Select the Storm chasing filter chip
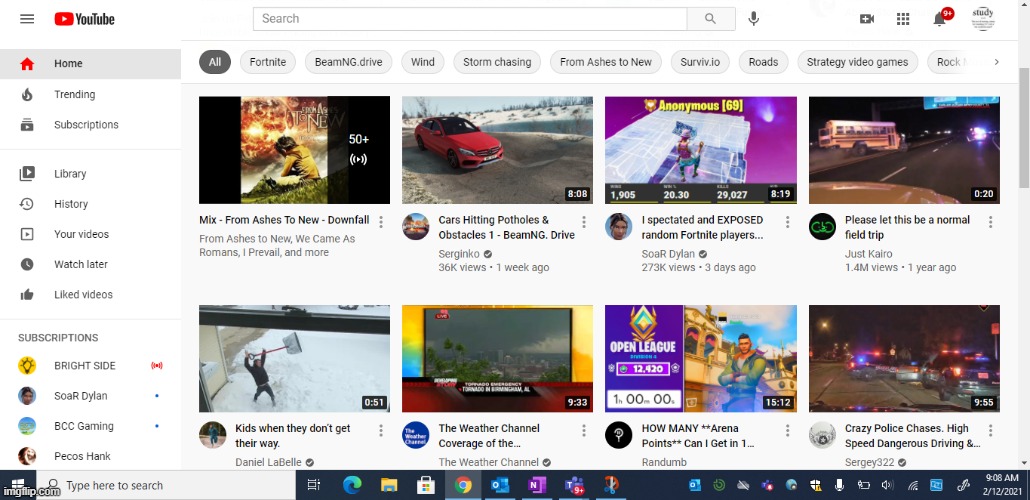This screenshot has width=1030, height=500. tap(497, 62)
